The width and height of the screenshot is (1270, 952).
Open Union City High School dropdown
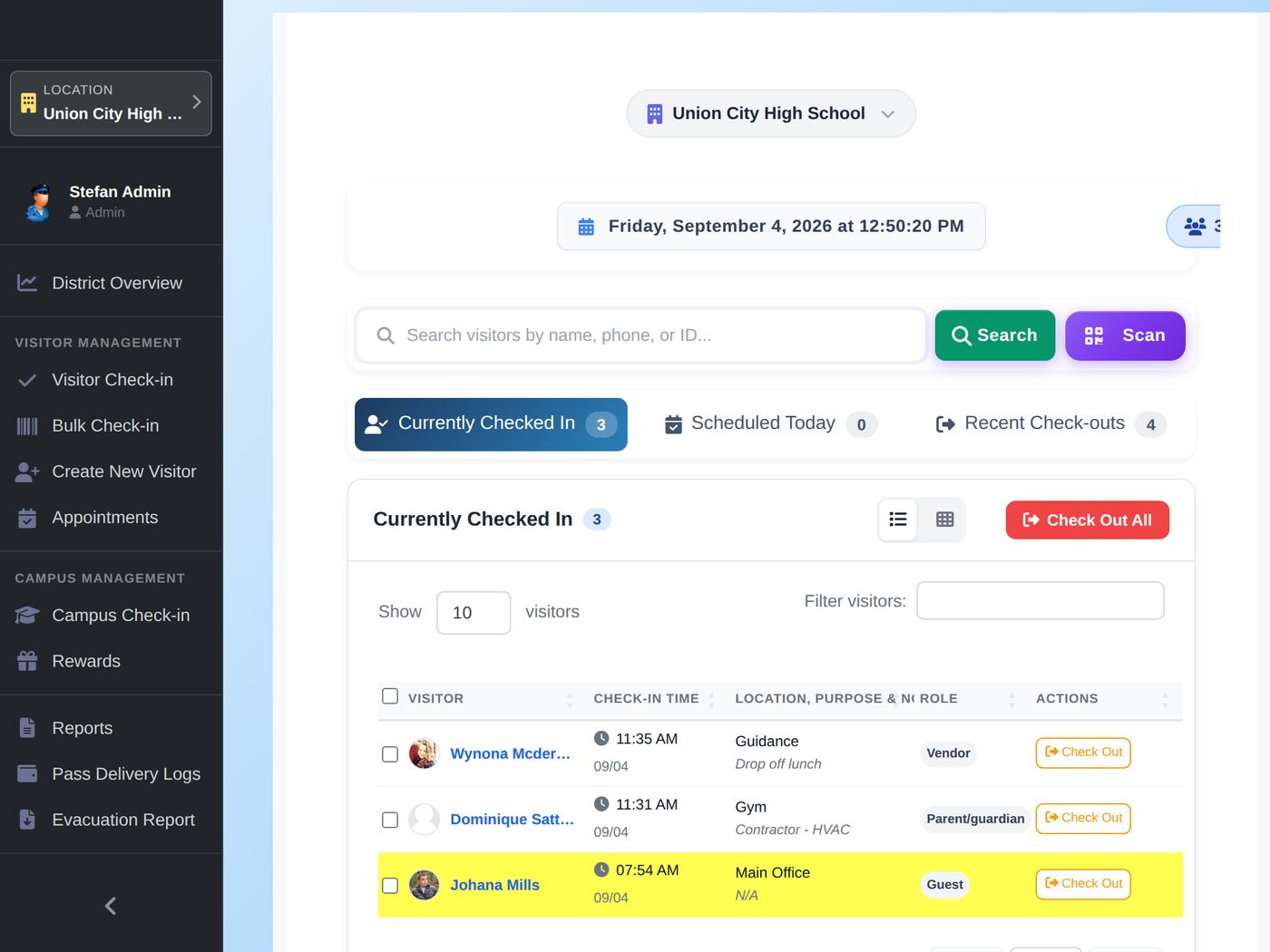pyautogui.click(x=771, y=113)
